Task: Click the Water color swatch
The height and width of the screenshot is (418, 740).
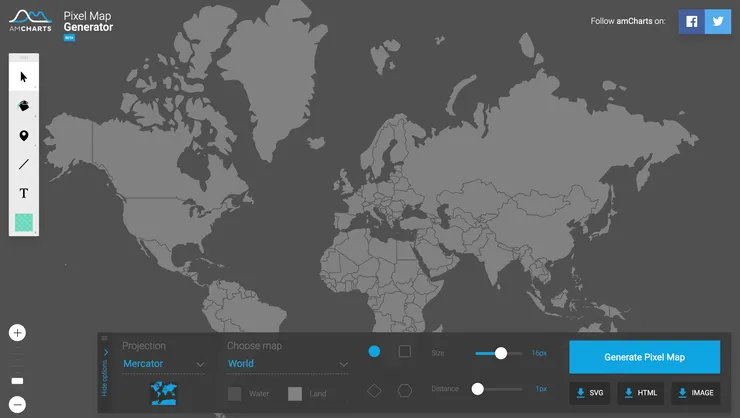Action: (x=235, y=393)
